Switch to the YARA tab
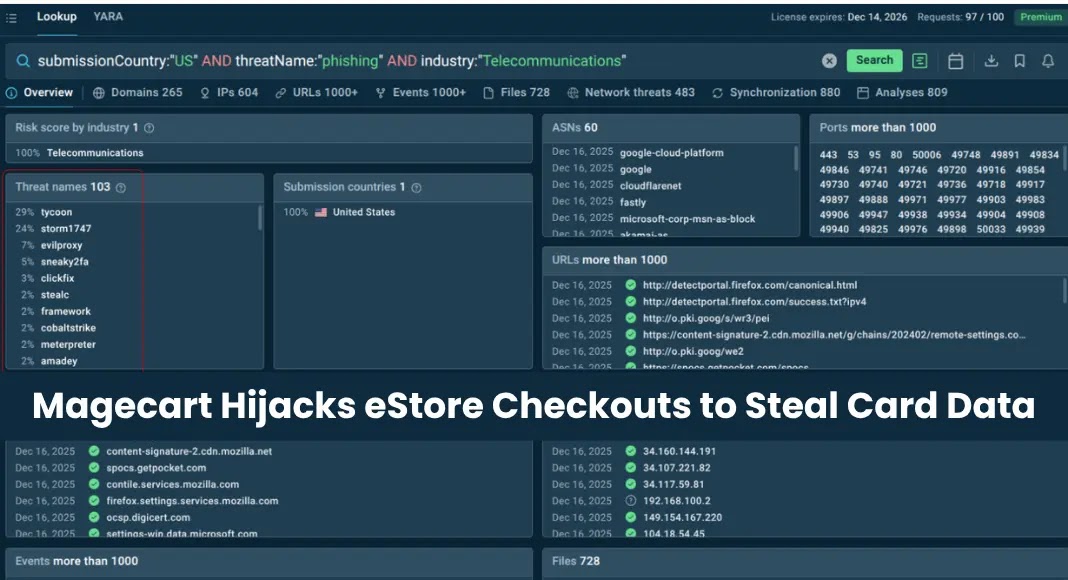The image size is (1068, 580). [x=108, y=16]
